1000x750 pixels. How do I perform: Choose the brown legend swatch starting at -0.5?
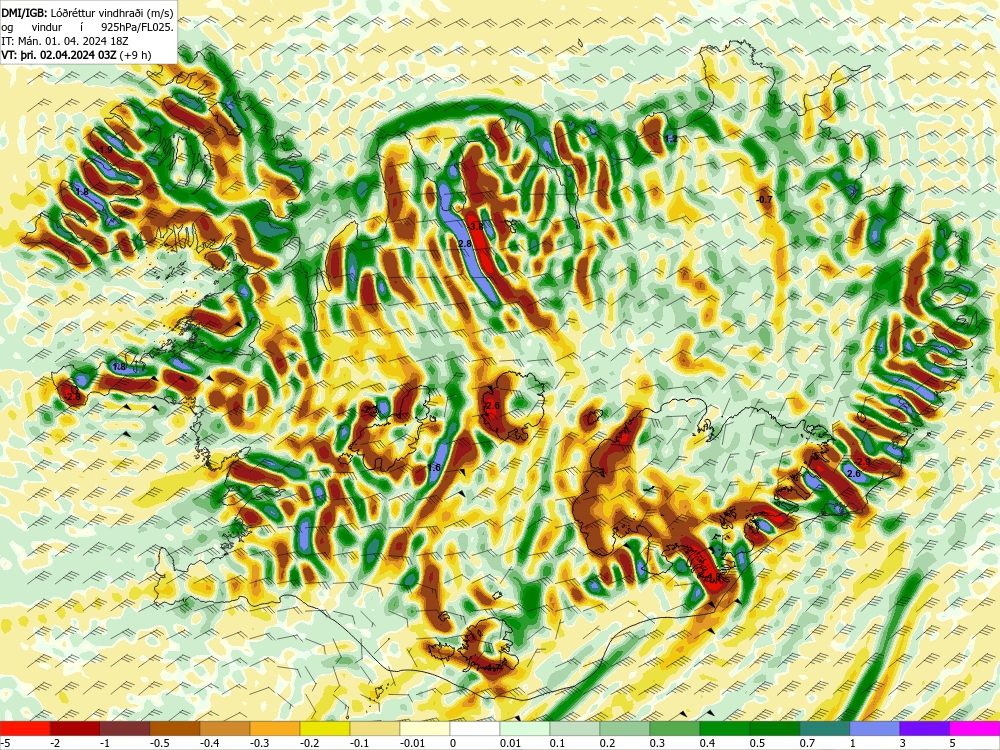[x=175, y=728]
